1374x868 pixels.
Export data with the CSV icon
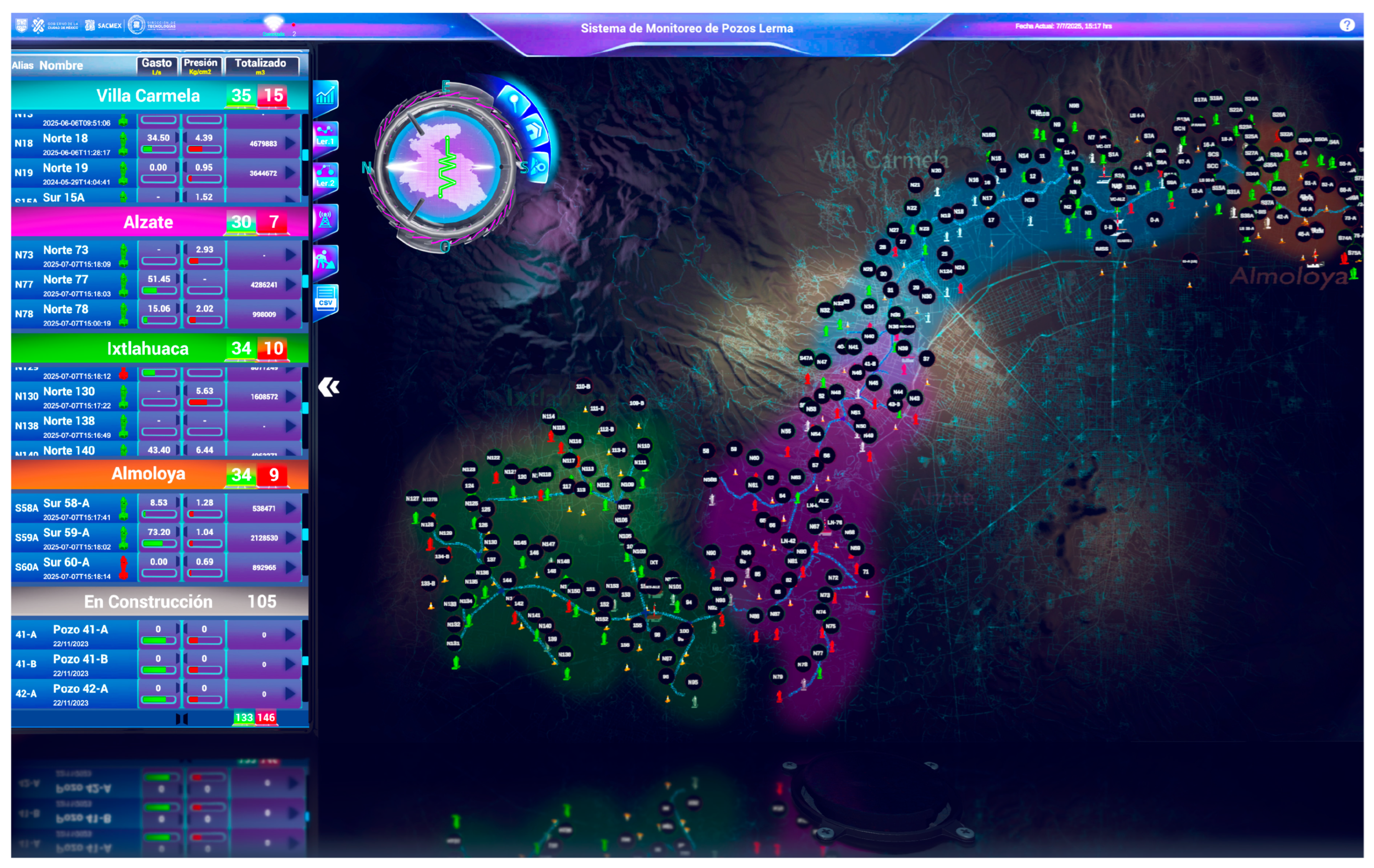325,300
